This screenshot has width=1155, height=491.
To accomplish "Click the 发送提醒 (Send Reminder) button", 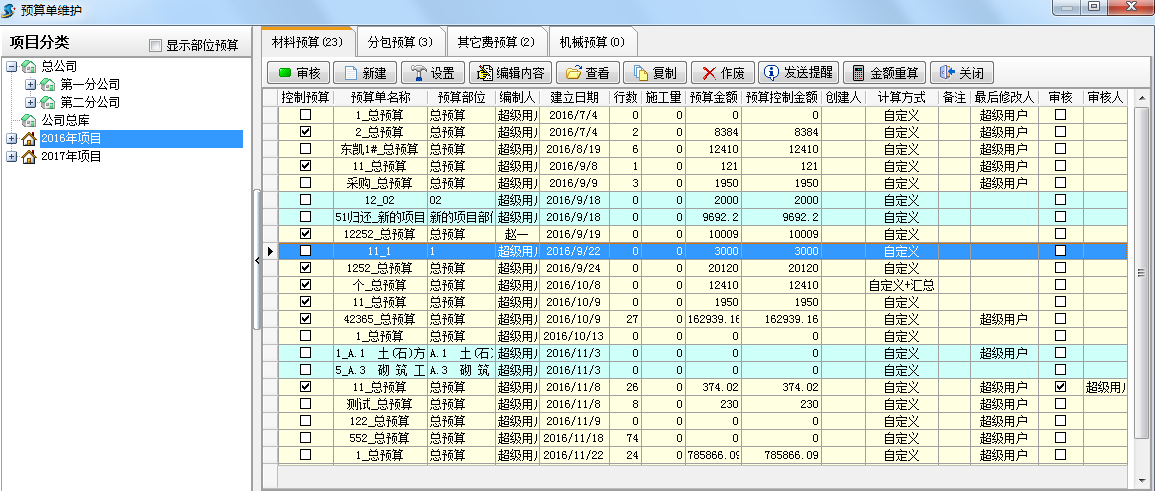I will (x=797, y=73).
